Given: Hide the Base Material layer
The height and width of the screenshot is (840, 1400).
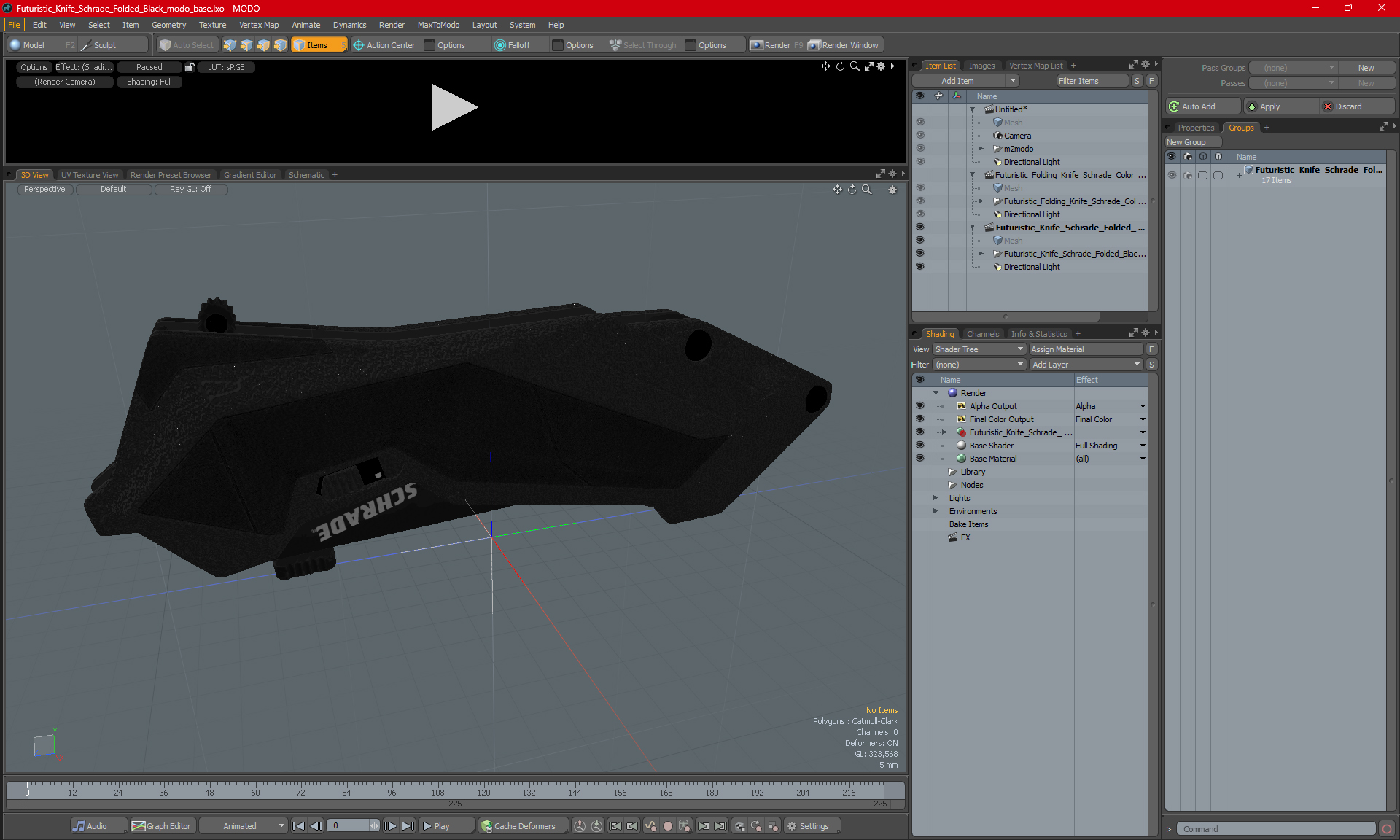Looking at the screenshot, I should tap(919, 459).
